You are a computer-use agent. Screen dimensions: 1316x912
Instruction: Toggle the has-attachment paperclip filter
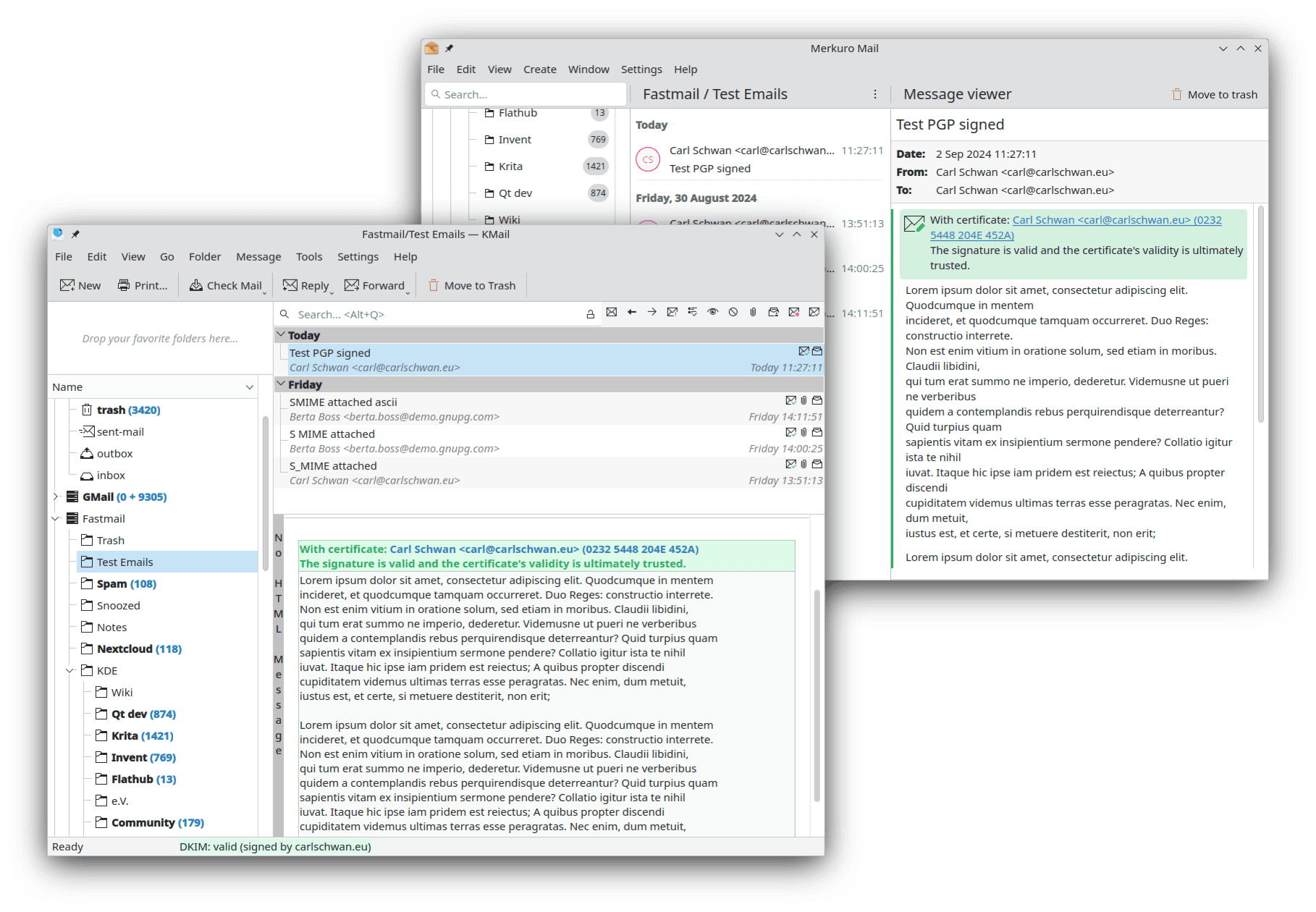[754, 312]
